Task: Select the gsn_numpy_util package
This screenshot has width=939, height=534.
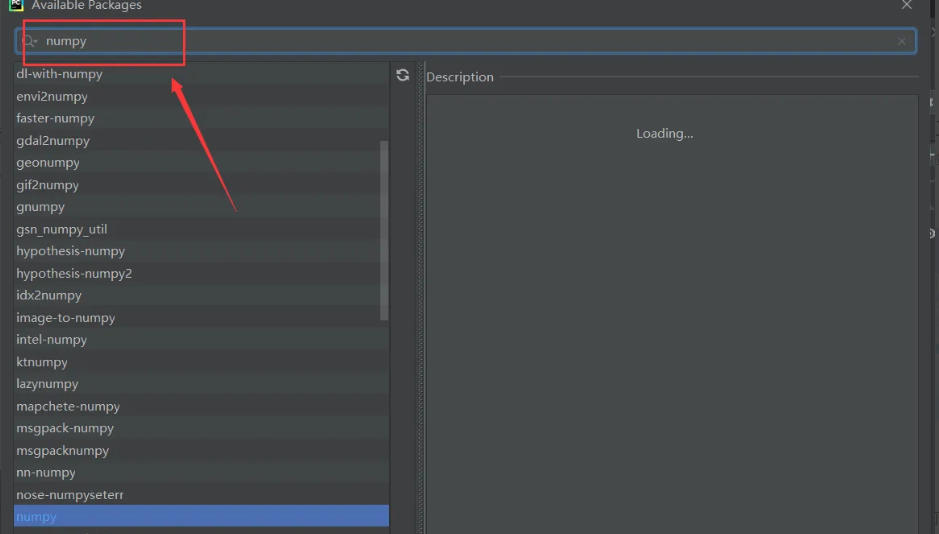Action: (x=201, y=229)
